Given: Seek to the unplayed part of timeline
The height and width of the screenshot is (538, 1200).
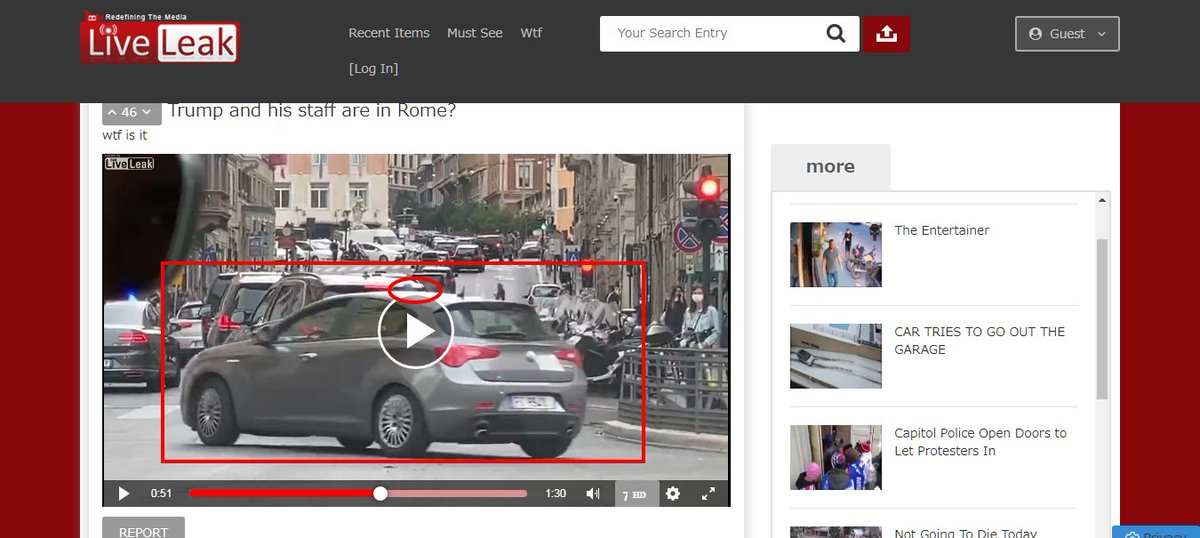Looking at the screenshot, I should (457, 493).
